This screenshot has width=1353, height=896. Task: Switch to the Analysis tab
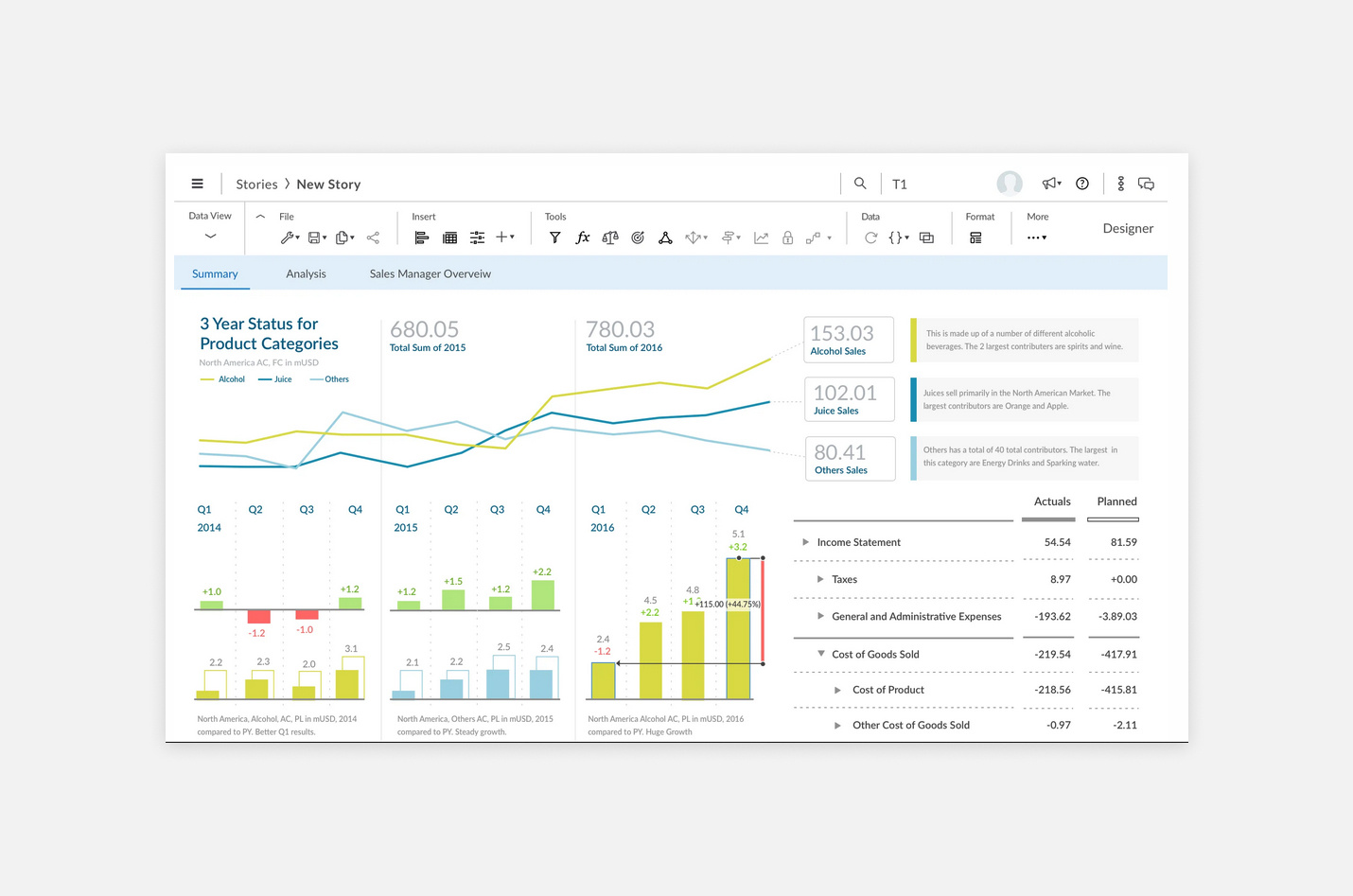306,273
